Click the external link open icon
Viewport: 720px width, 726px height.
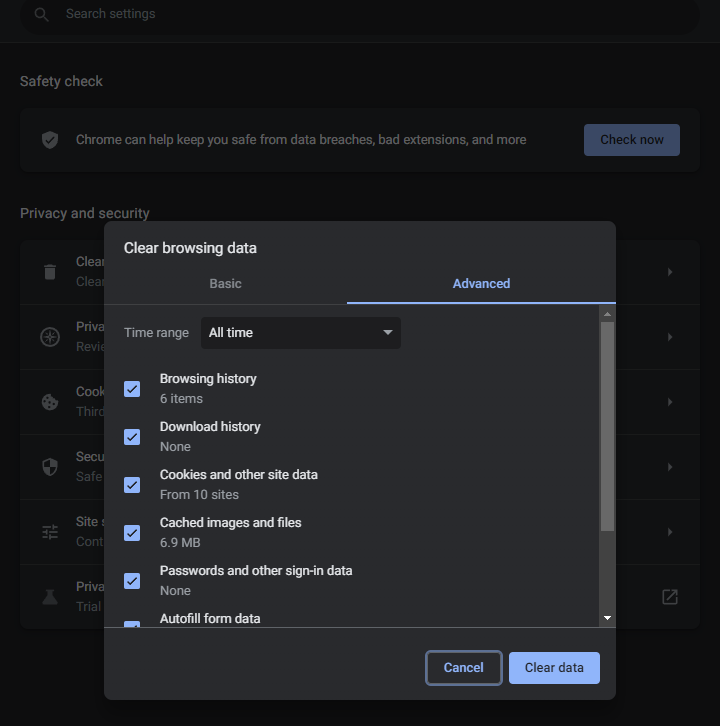click(670, 597)
